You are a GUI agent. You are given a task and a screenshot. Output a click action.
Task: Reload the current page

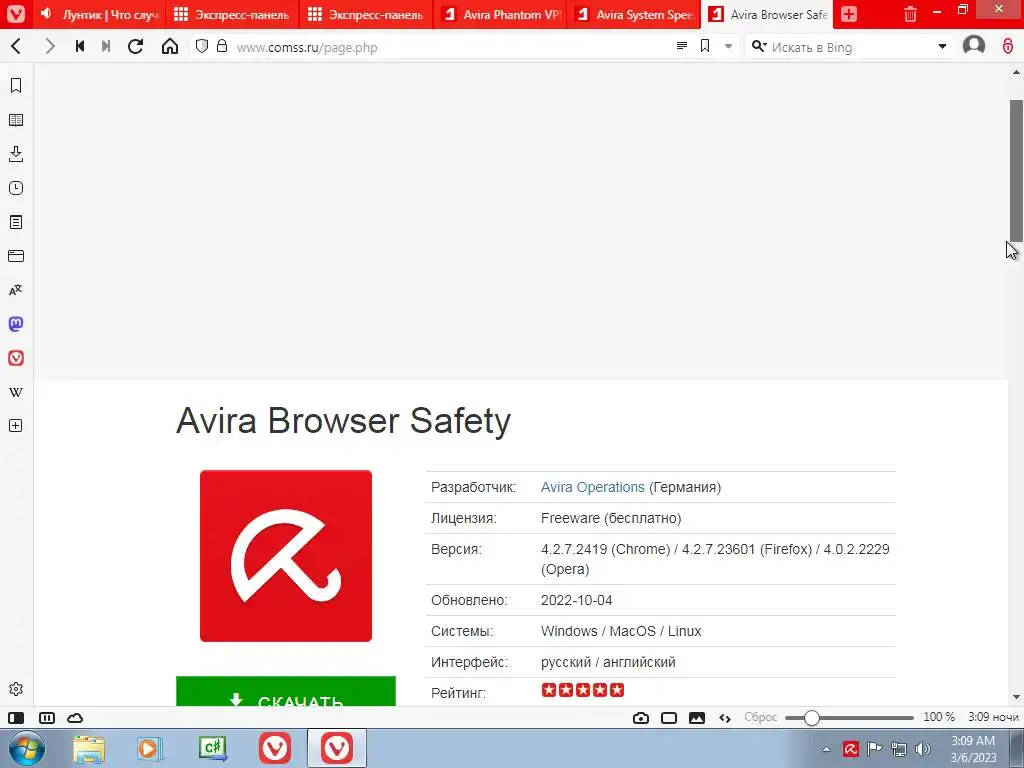pyautogui.click(x=135, y=46)
